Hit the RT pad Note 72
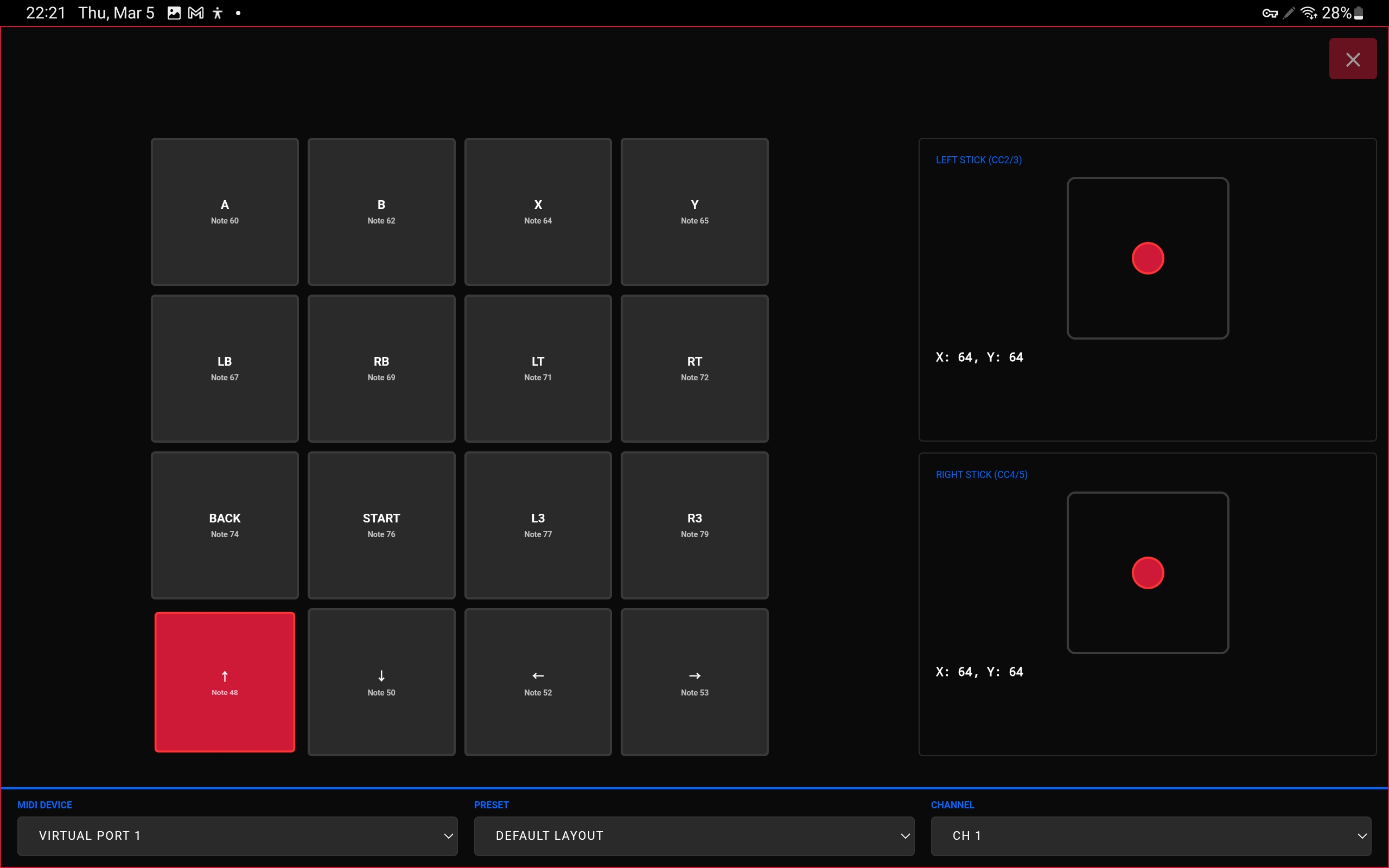Image resolution: width=1389 pixels, height=868 pixels. 694,368
